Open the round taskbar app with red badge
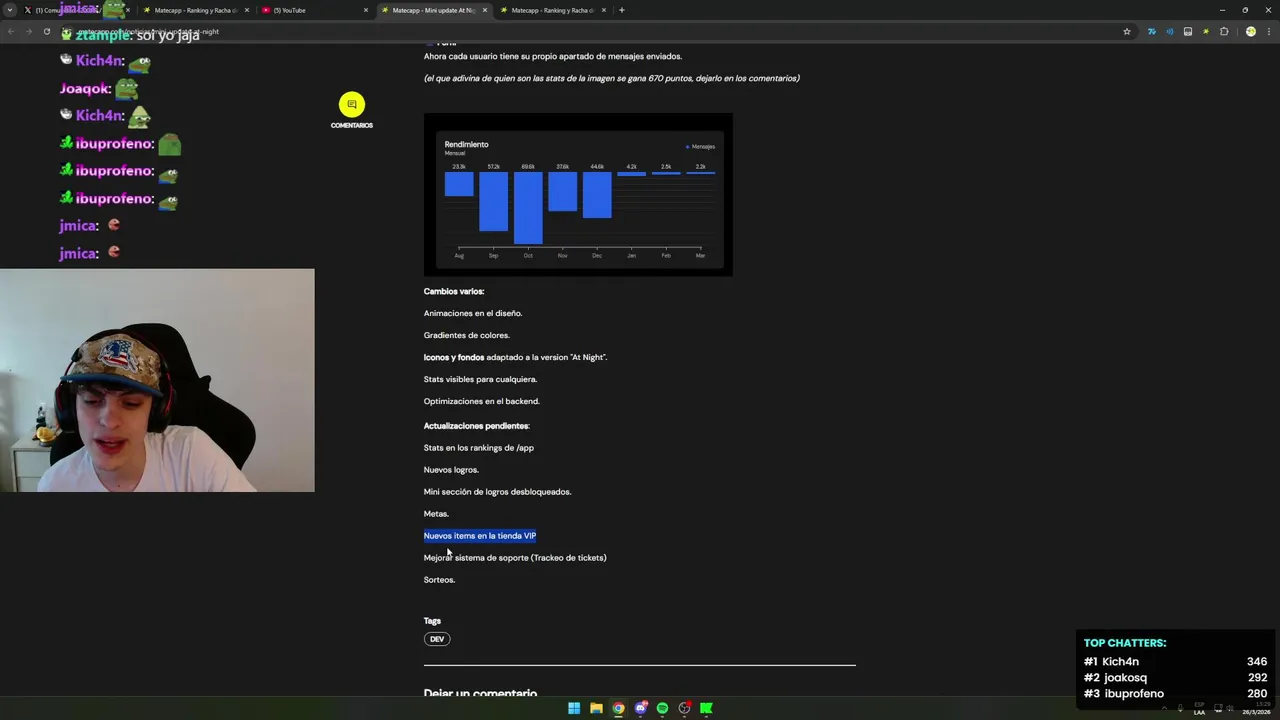 [684, 708]
